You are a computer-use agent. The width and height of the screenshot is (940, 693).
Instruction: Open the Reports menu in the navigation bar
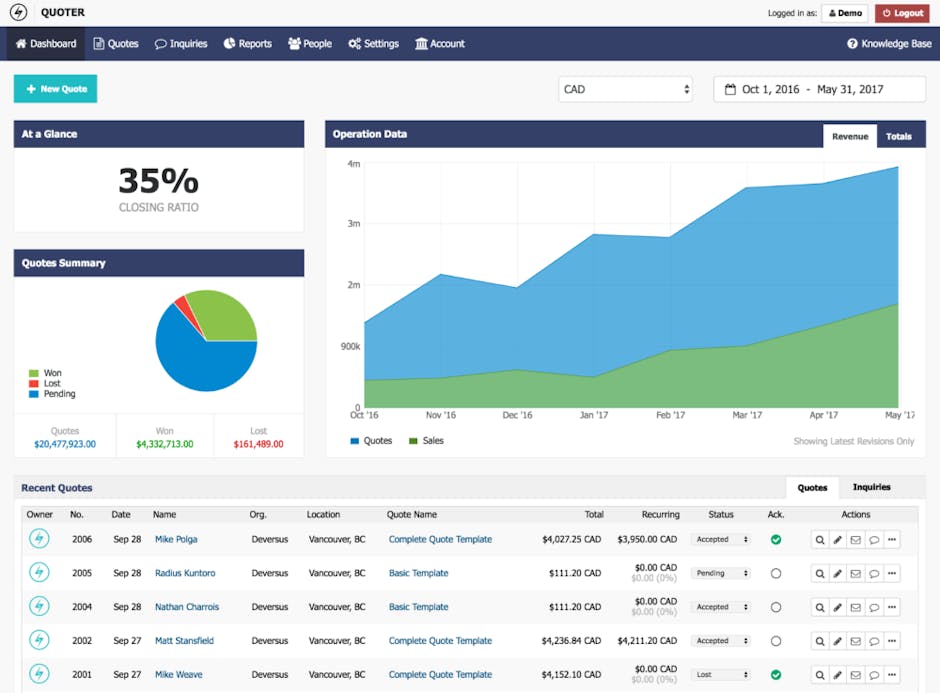click(x=247, y=44)
